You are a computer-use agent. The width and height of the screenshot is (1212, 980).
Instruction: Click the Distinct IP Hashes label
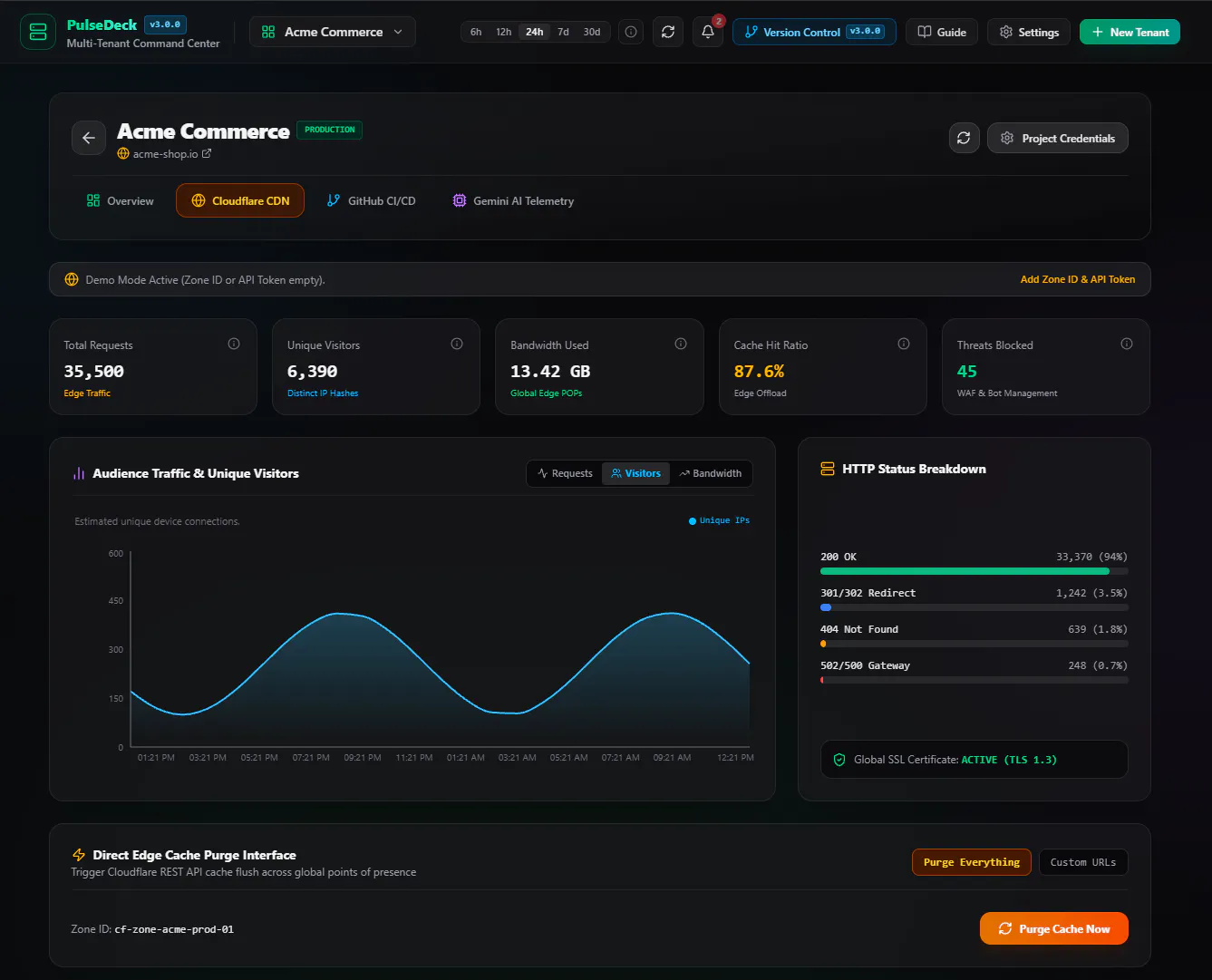pyautogui.click(x=323, y=393)
